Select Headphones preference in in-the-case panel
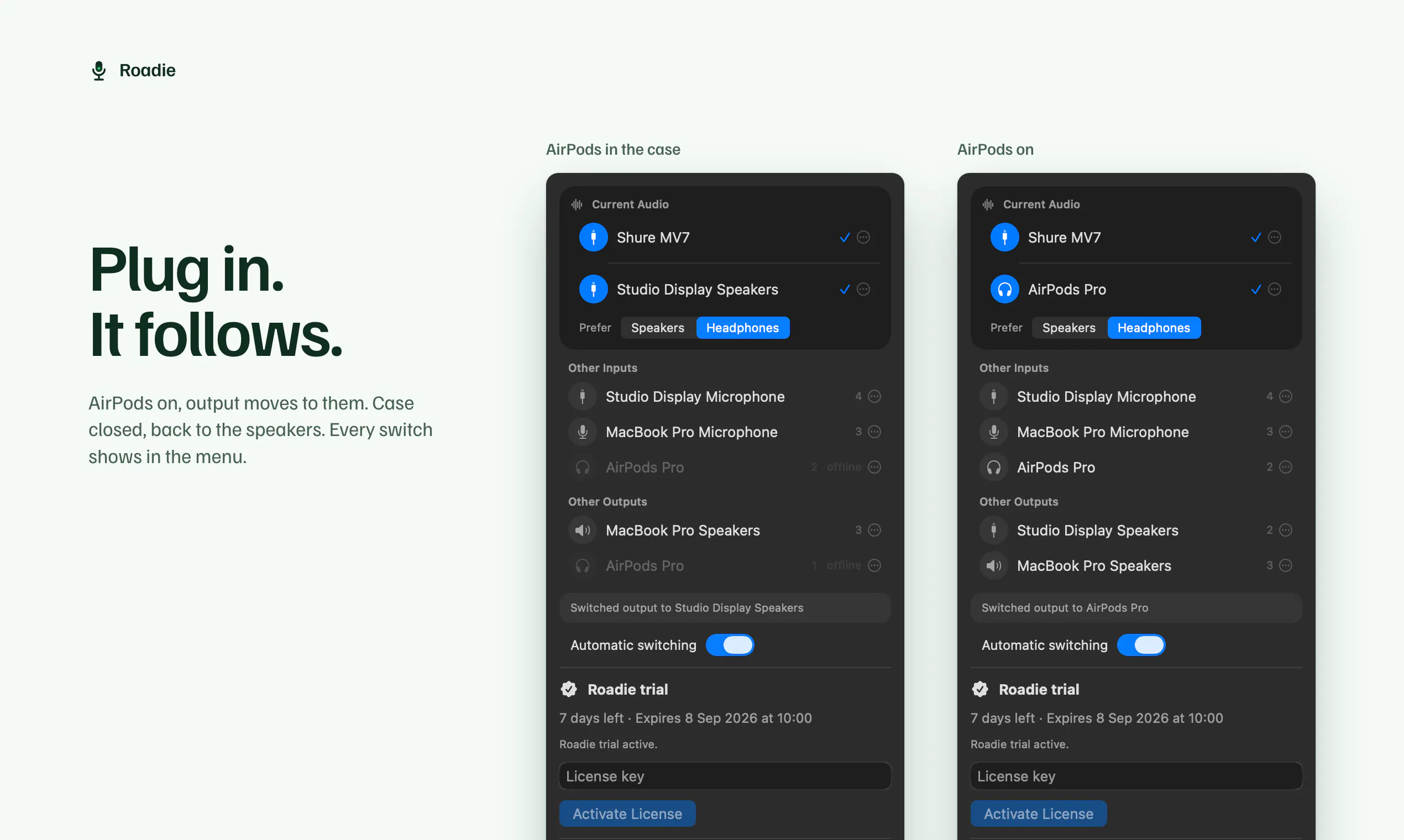Image resolution: width=1404 pixels, height=840 pixels. pyautogui.click(x=743, y=328)
